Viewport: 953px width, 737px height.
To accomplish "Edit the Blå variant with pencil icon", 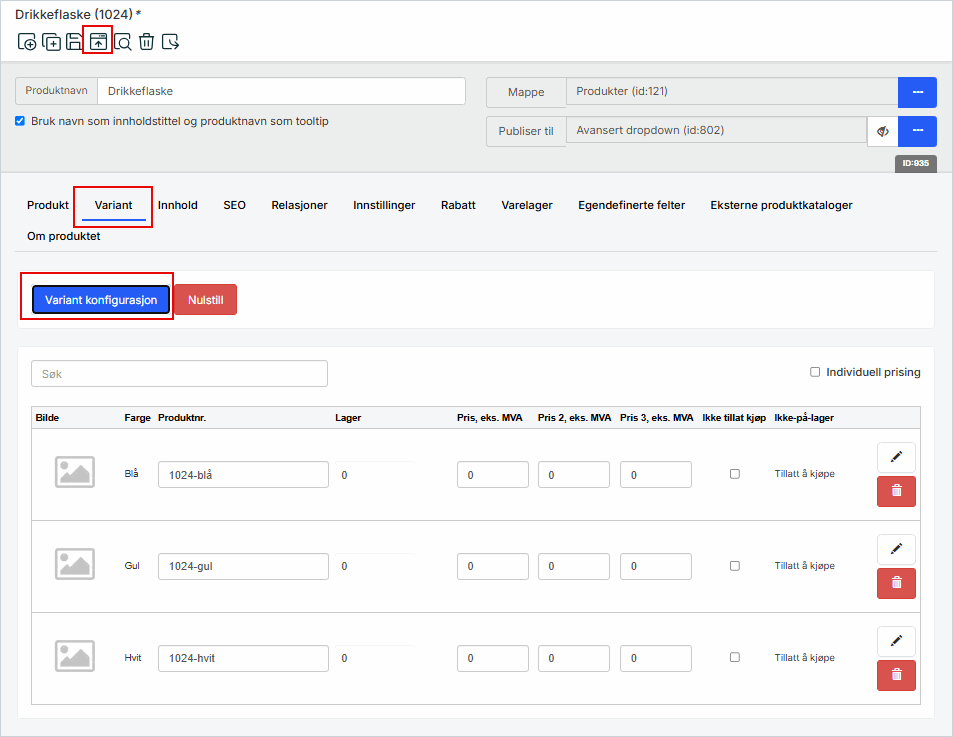I will click(896, 458).
